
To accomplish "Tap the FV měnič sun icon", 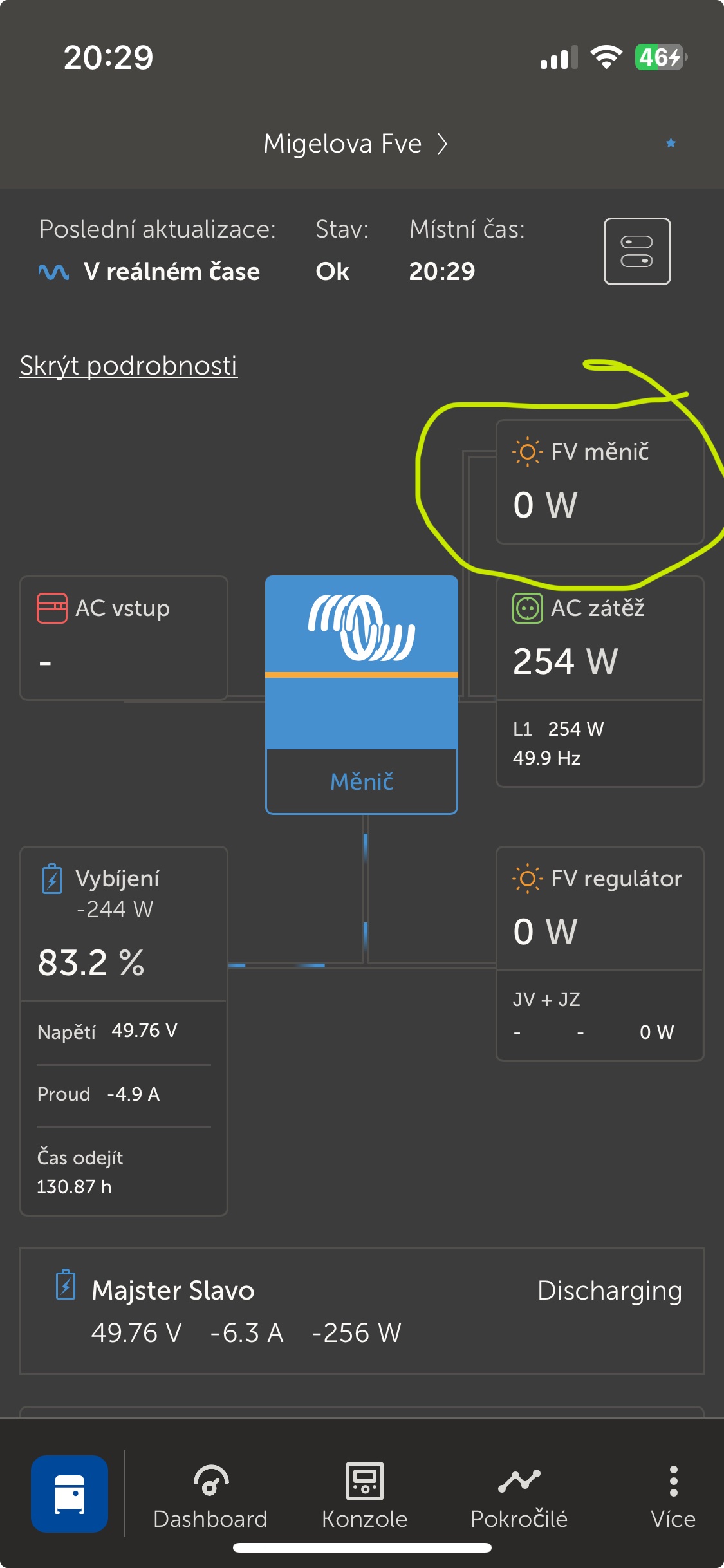I will coord(527,452).
